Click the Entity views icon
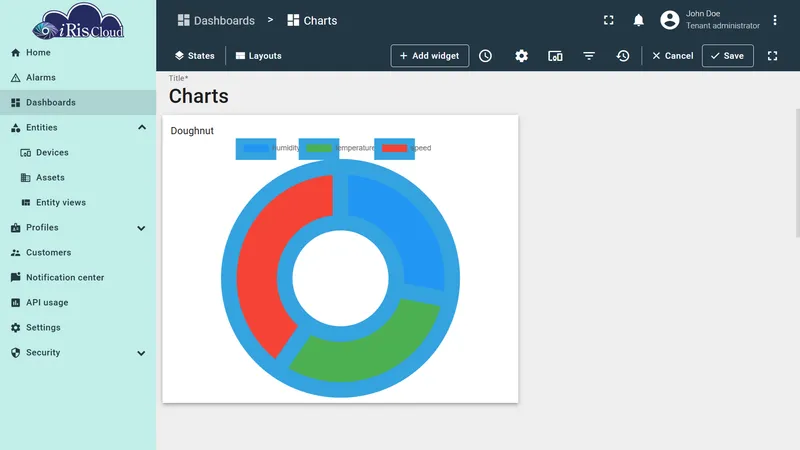Screen dimensions: 800x450 tap(26, 203)
